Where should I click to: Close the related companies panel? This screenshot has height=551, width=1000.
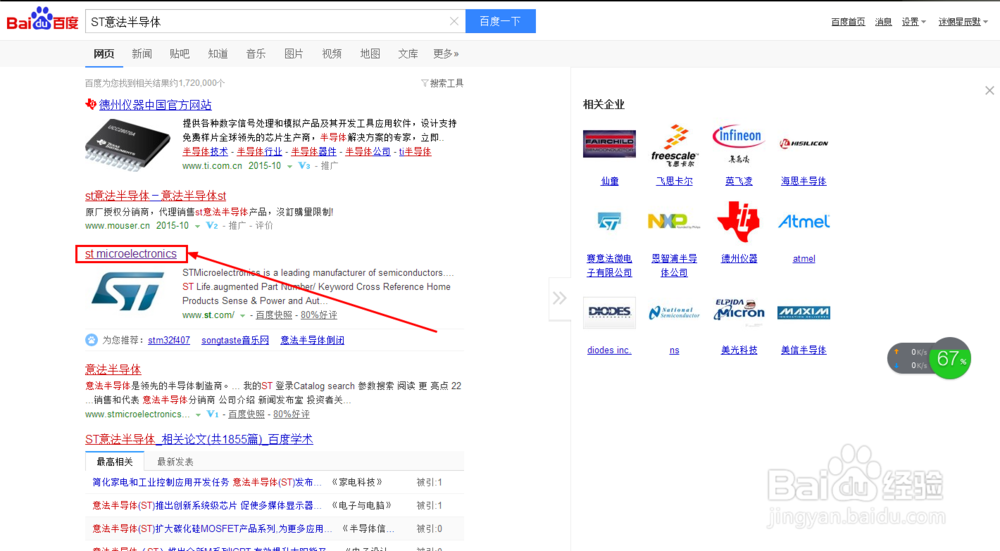click(989, 91)
